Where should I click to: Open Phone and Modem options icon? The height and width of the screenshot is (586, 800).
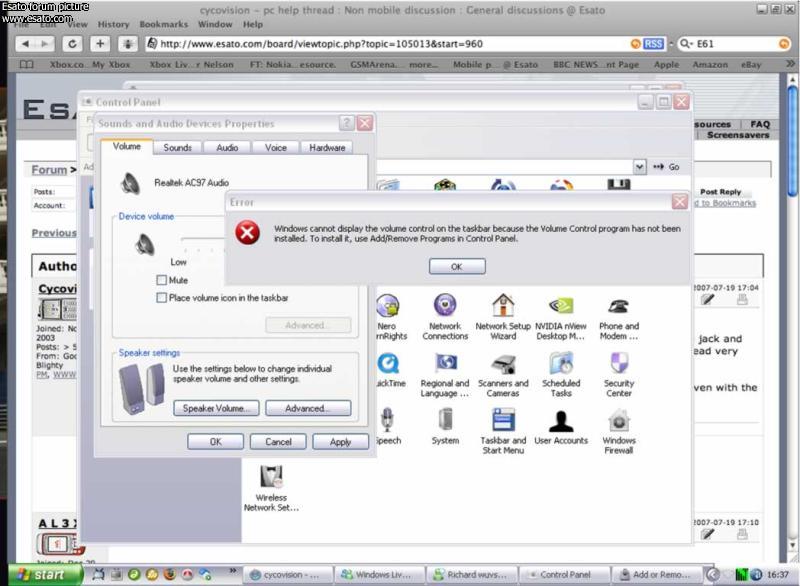619,317
